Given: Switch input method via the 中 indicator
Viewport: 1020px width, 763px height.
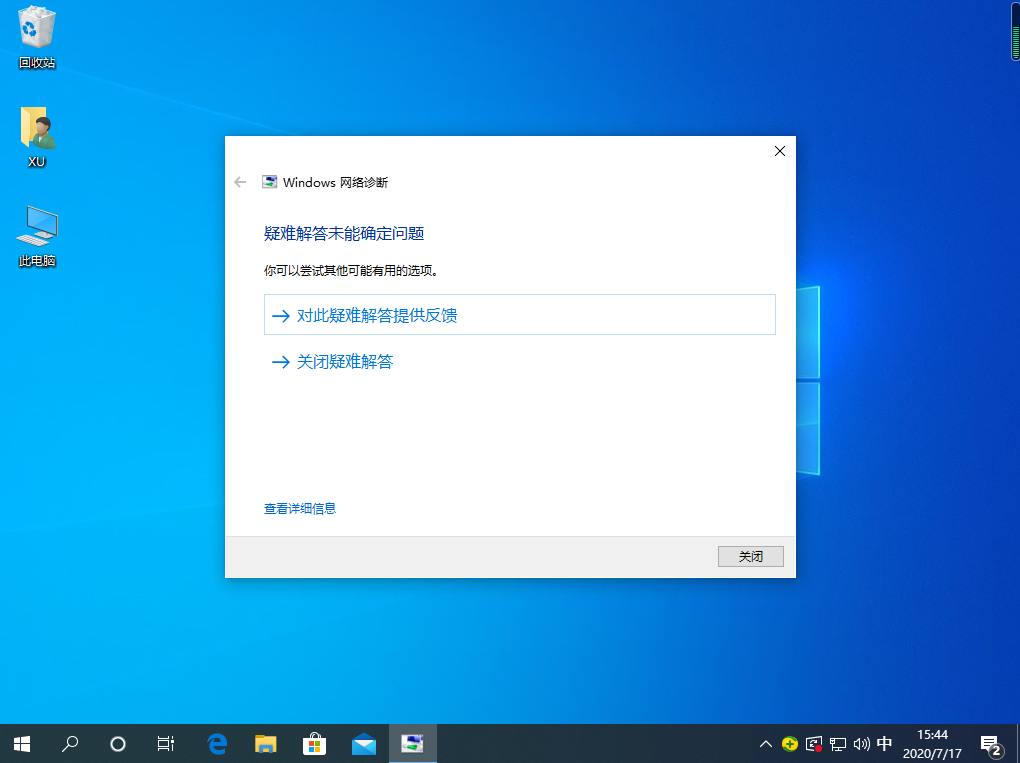Looking at the screenshot, I should [x=884, y=744].
